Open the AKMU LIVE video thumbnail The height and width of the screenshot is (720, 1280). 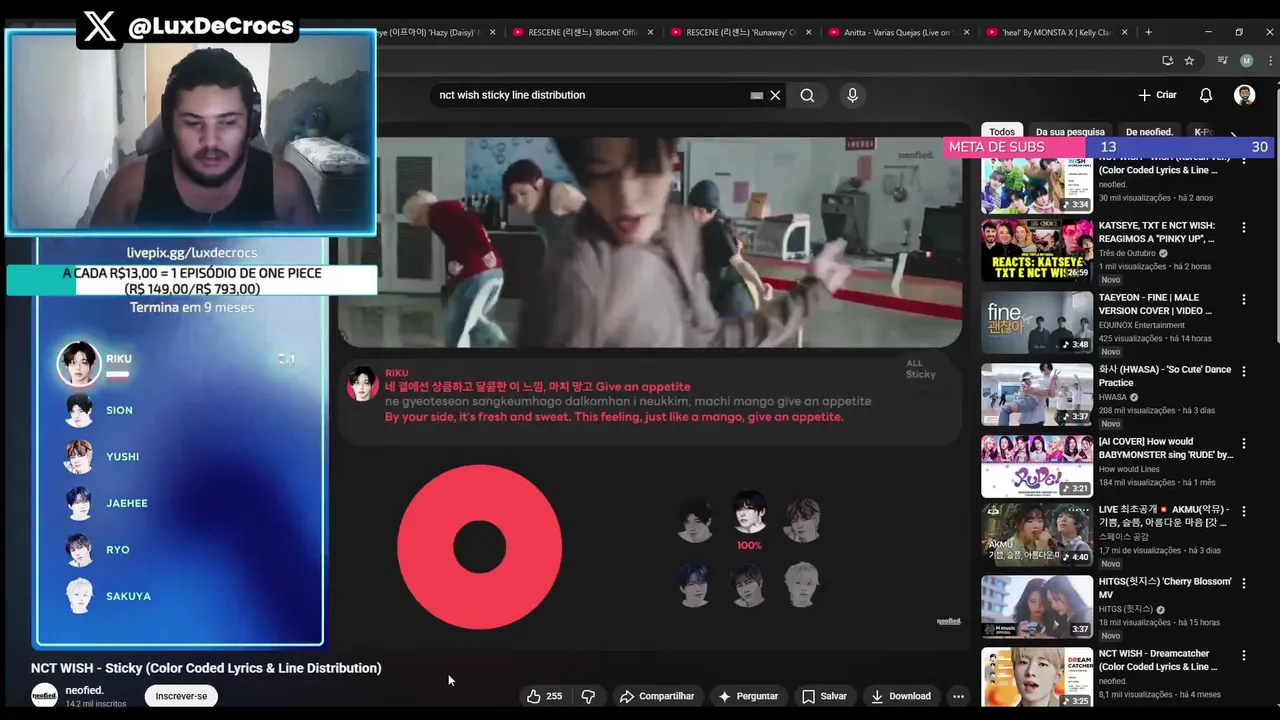pos(1037,535)
